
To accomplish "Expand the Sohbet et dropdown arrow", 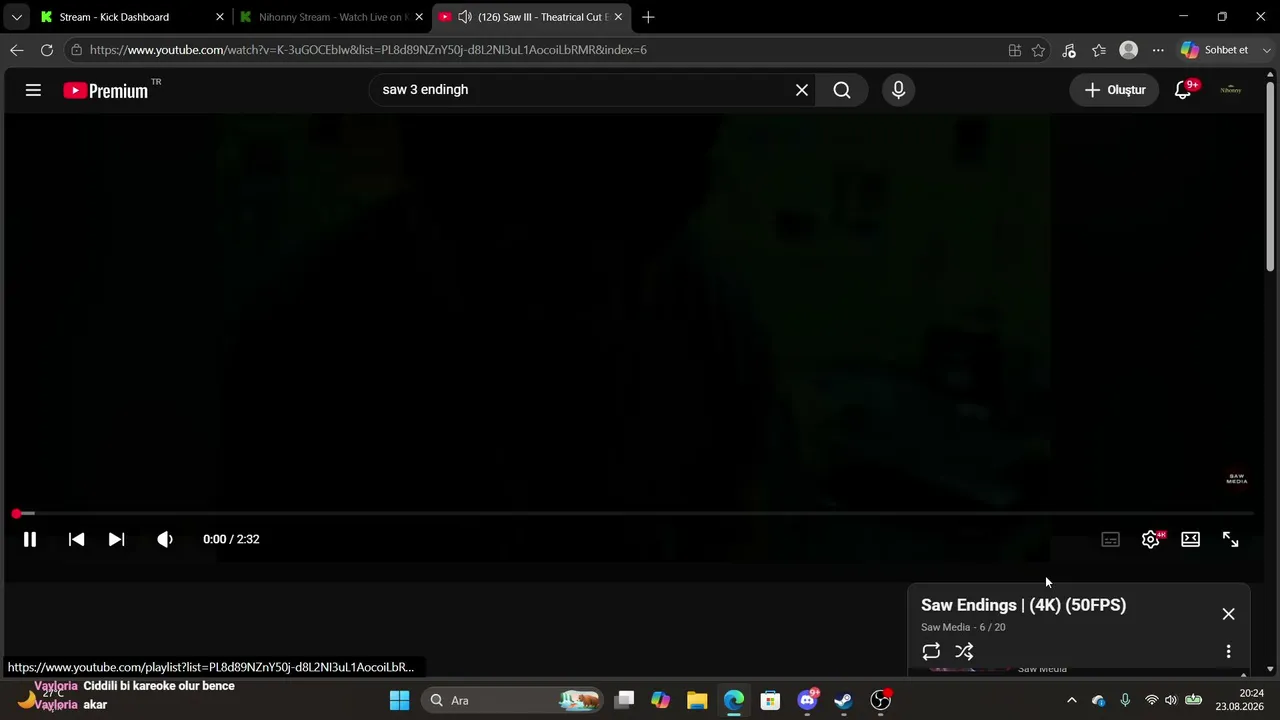I will (x=1267, y=50).
